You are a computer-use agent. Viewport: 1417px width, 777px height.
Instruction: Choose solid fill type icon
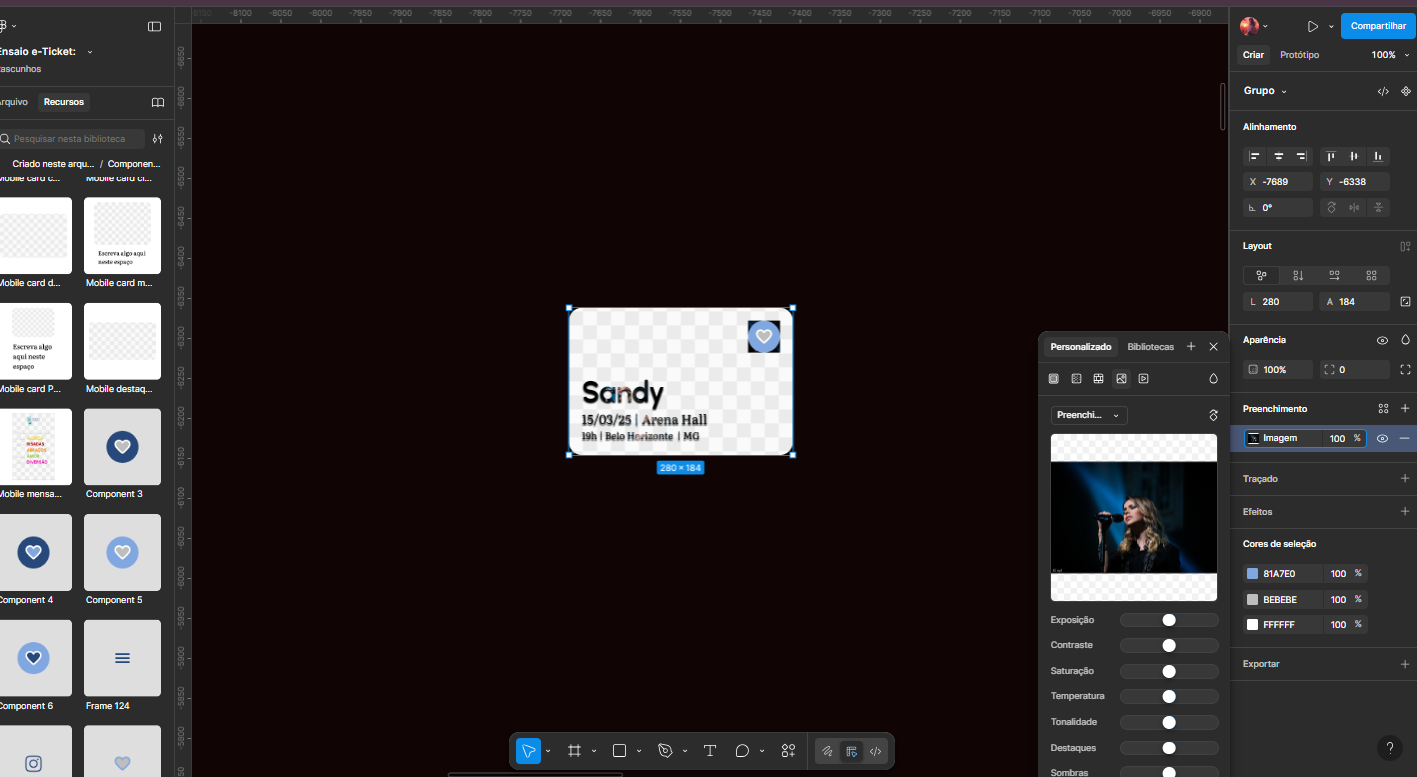(x=1053, y=379)
